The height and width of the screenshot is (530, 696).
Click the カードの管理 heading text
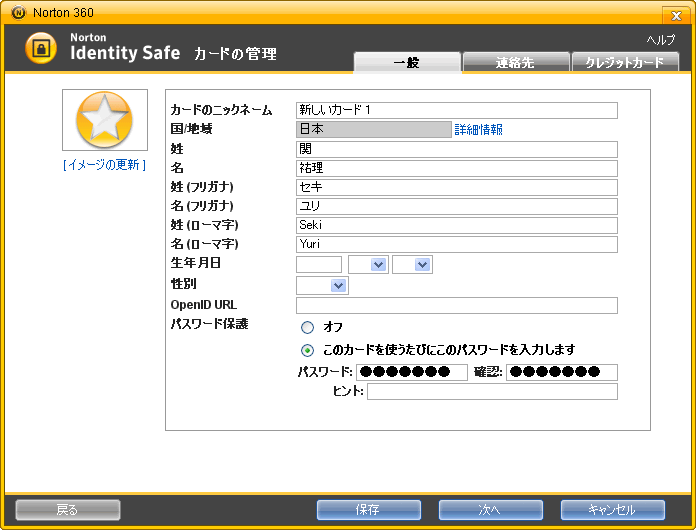coord(235,54)
